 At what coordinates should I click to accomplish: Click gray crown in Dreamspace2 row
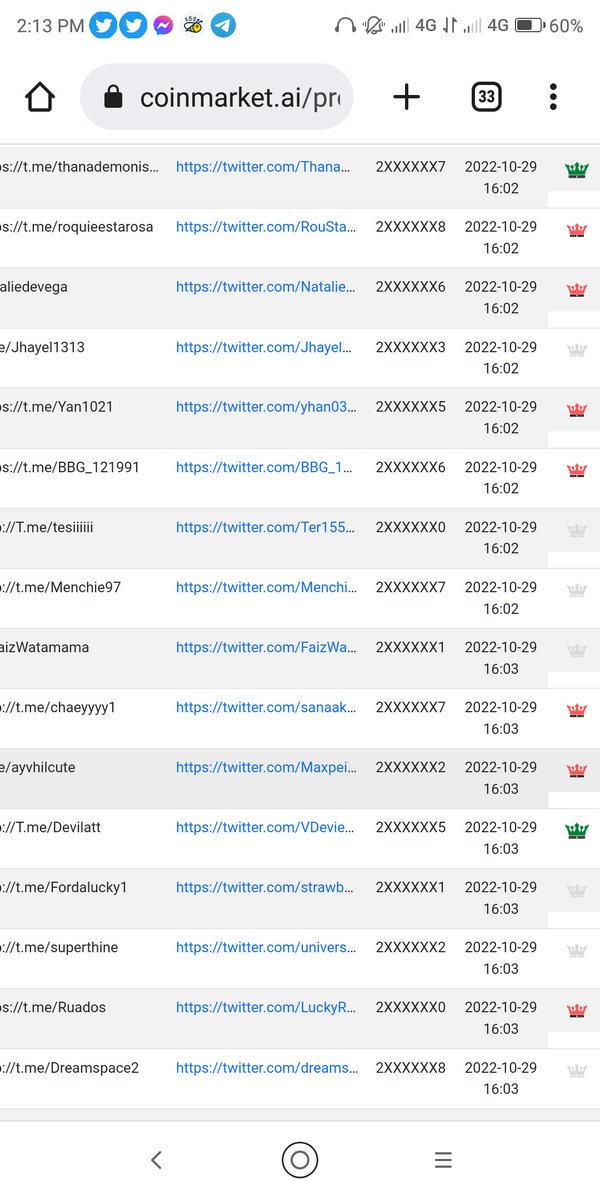[577, 1070]
